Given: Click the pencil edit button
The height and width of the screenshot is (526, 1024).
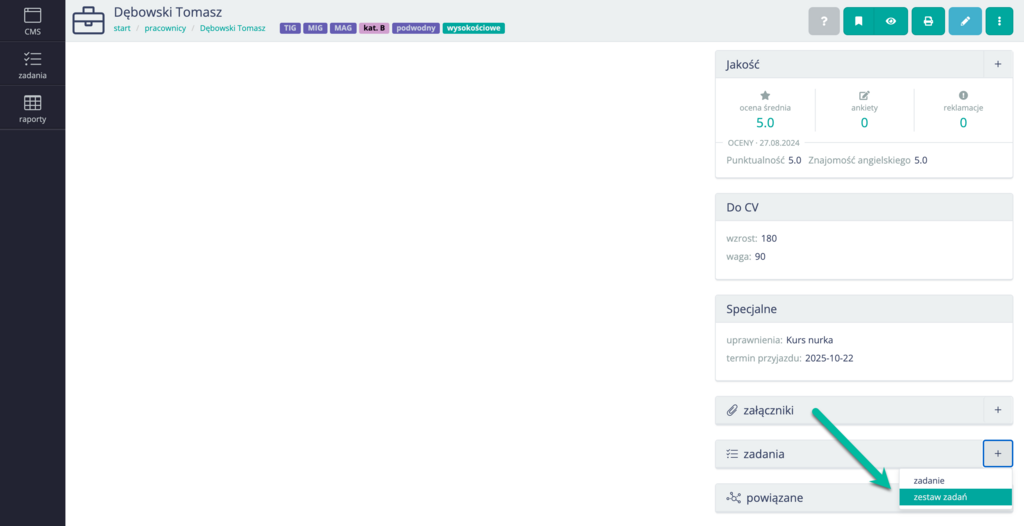Looking at the screenshot, I should 964,21.
